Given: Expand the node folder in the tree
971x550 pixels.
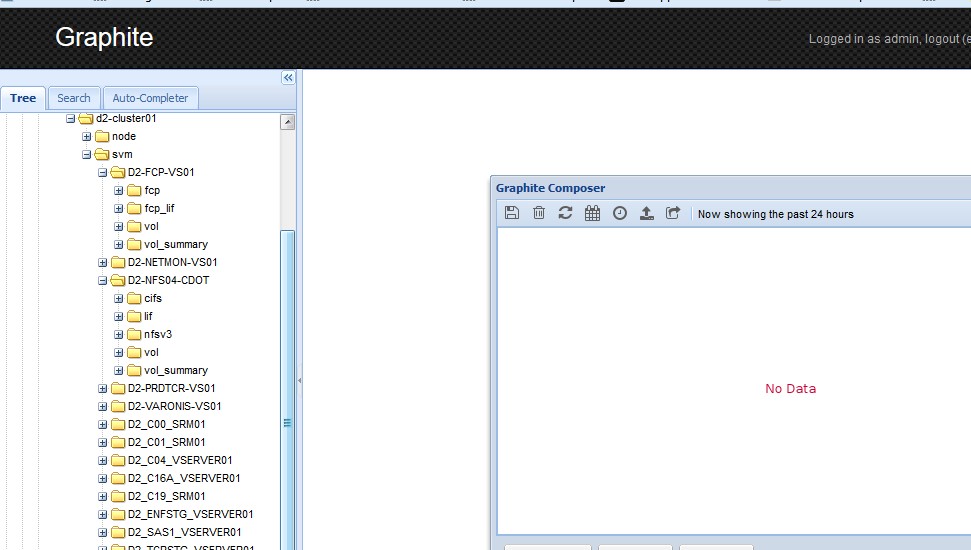Looking at the screenshot, I should (x=87, y=136).
